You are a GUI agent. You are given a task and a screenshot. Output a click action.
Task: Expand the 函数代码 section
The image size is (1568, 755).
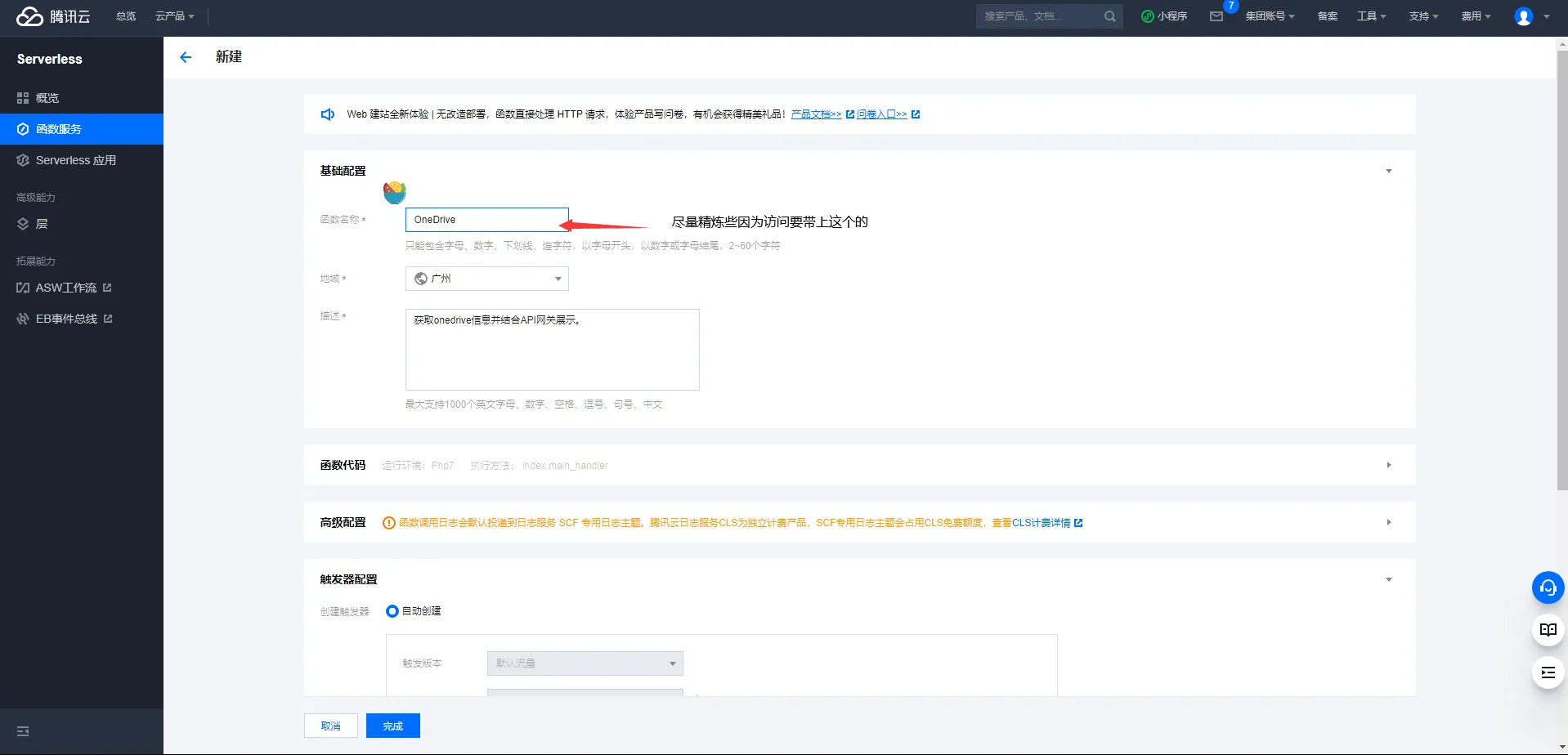click(x=1388, y=465)
